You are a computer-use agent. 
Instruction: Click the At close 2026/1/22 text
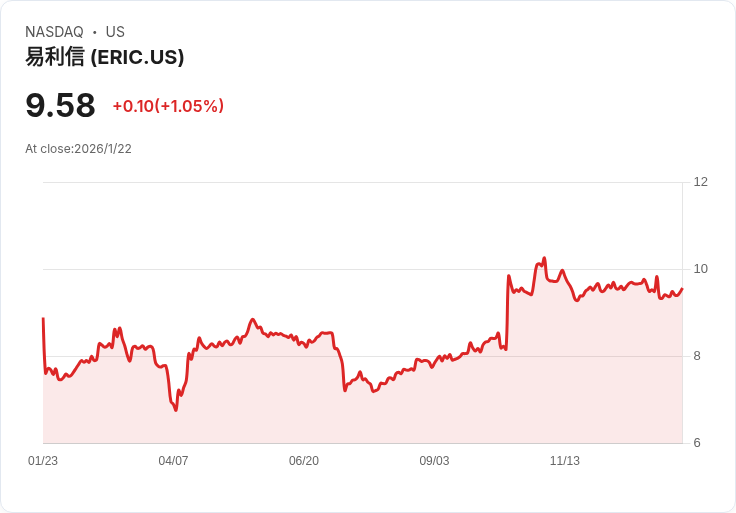coord(78,149)
